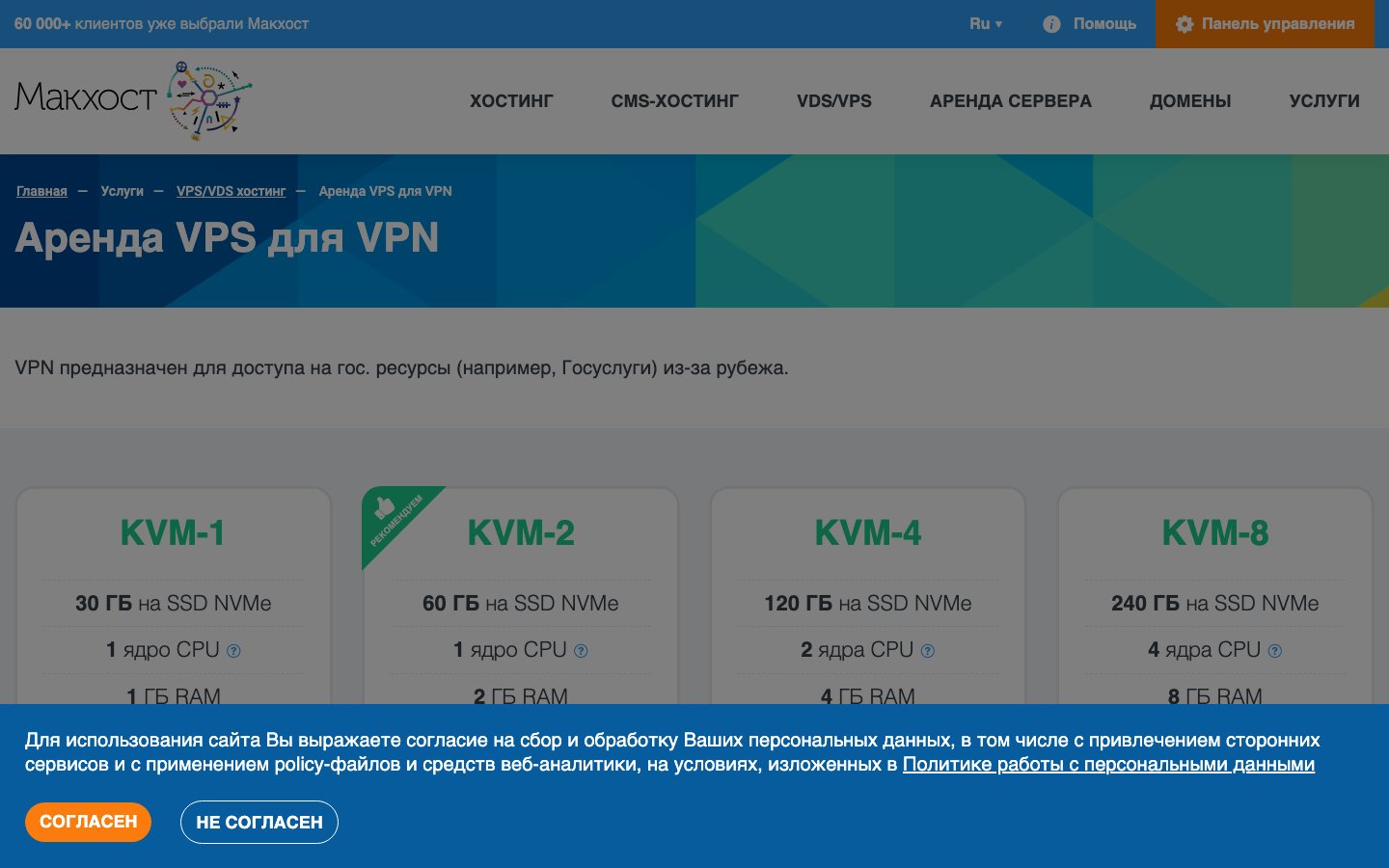Click the CPU help icon in KVM-2 card
The height and width of the screenshot is (868, 1389).
581,651
